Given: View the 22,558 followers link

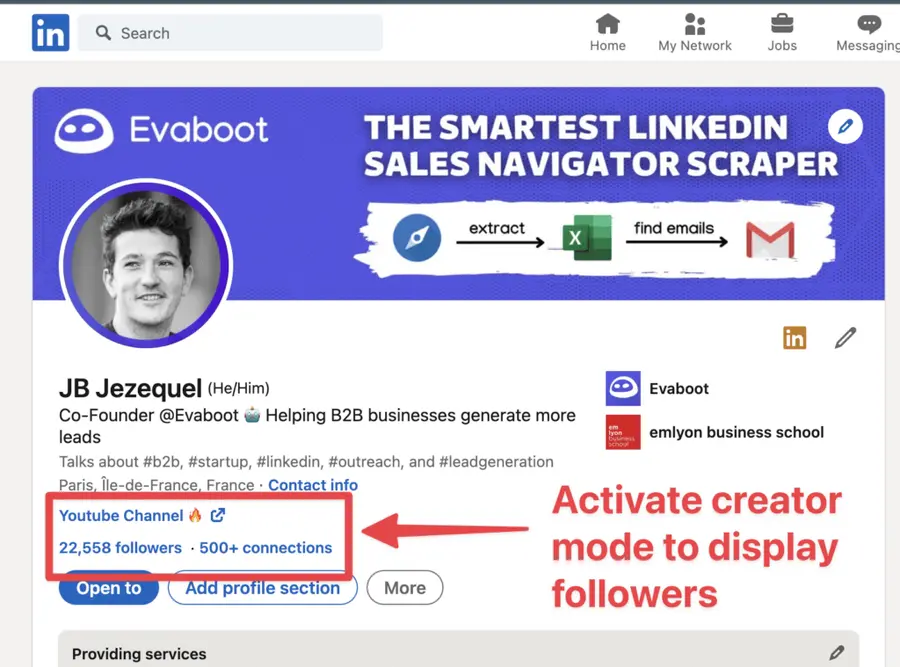Looking at the screenshot, I should [x=120, y=548].
